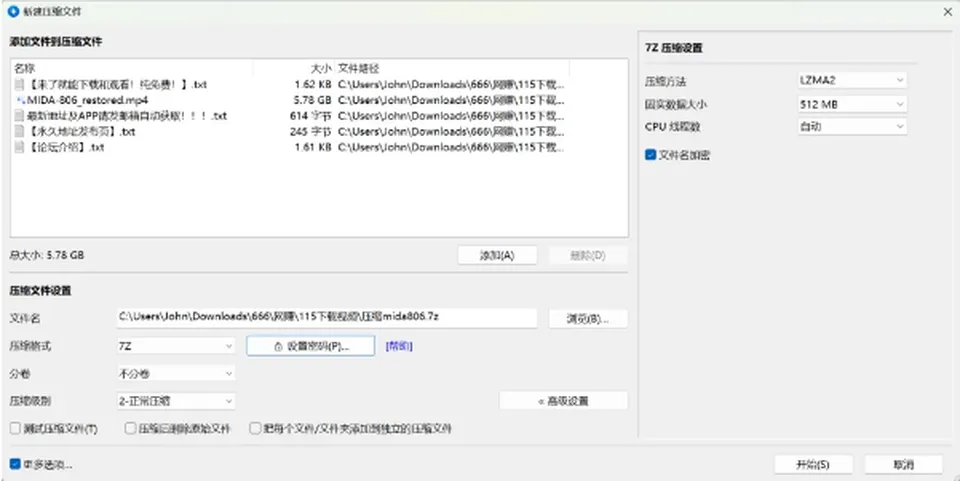
Task: Open the CPU 线程数 dropdown showing 自动
Action: [852, 127]
